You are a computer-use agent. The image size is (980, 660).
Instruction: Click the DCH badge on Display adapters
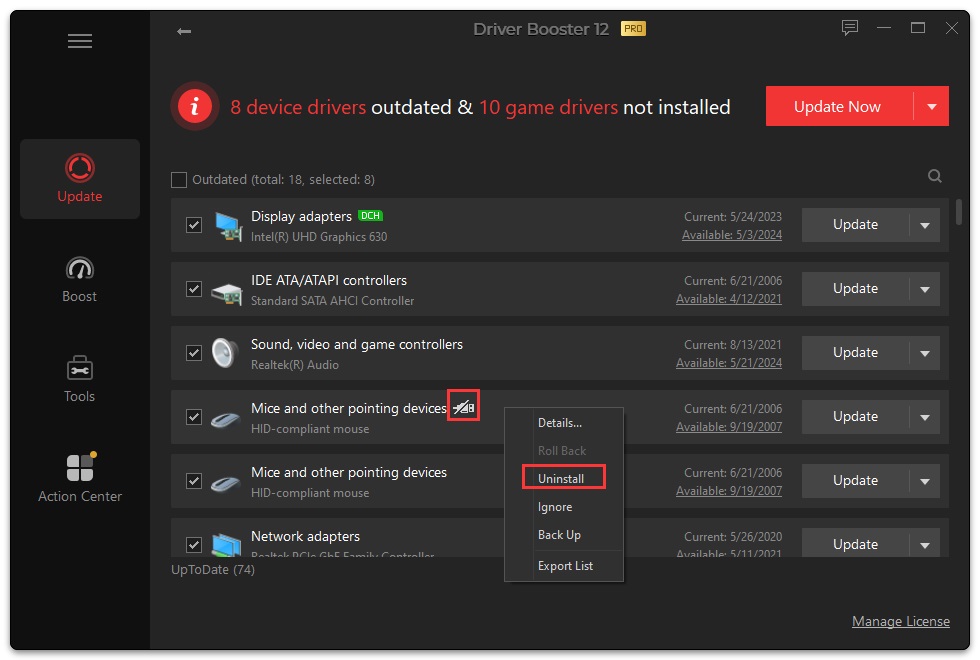(370, 216)
